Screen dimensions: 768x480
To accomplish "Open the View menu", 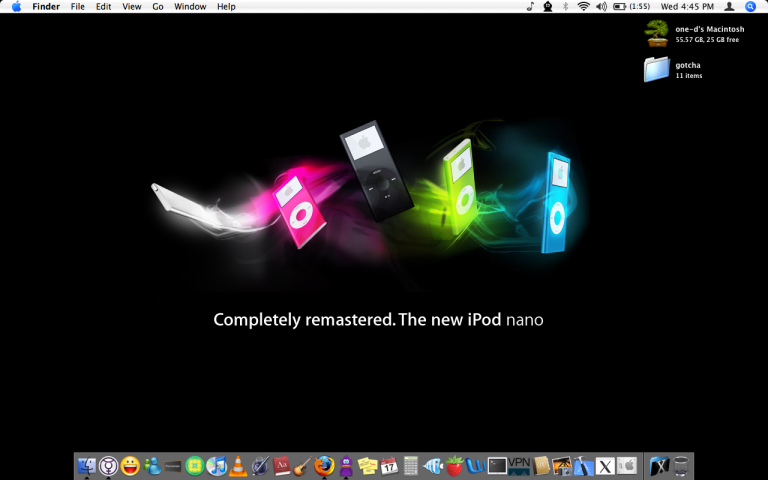I will tap(132, 6).
